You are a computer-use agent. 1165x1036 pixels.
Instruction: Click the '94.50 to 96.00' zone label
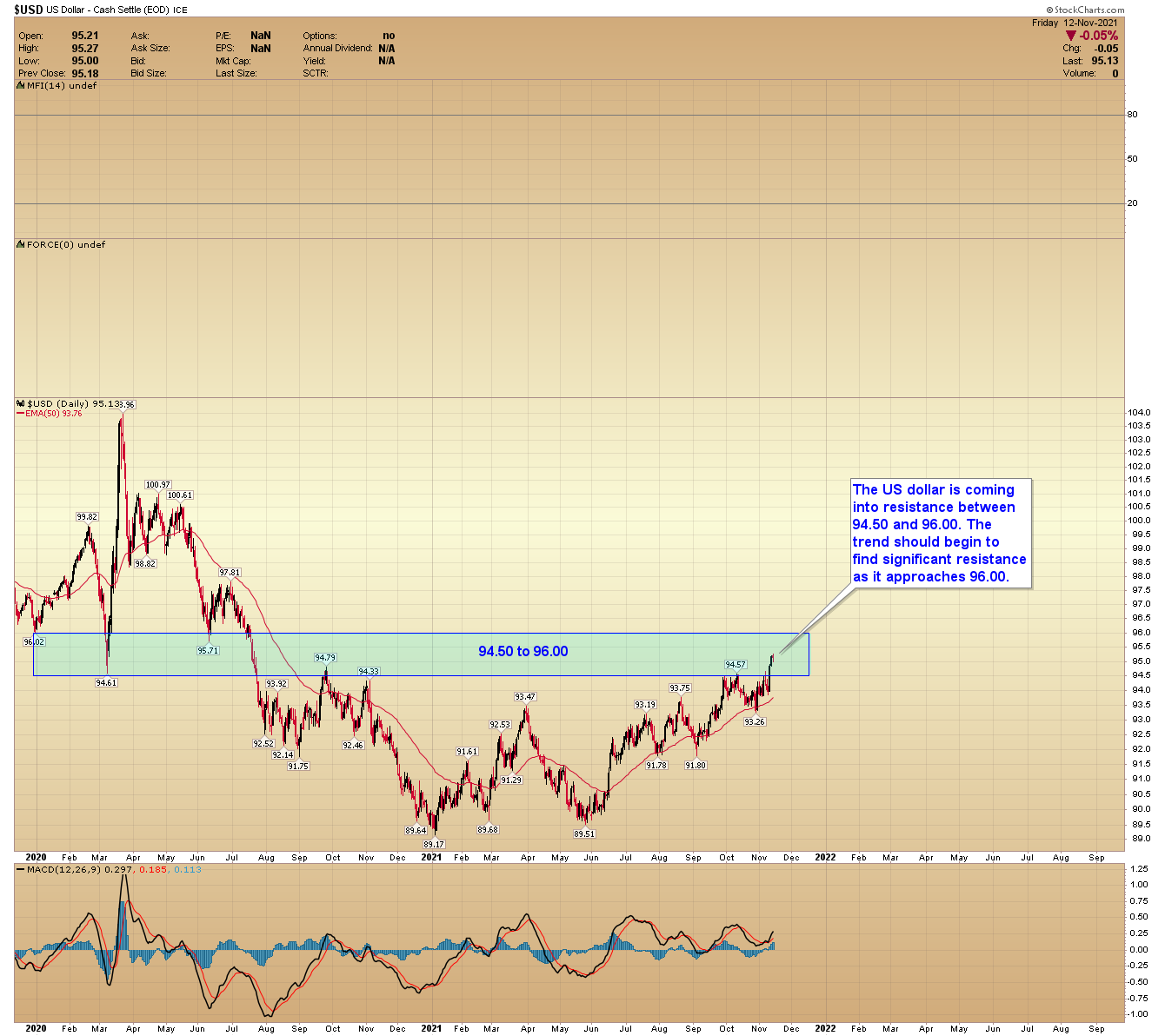click(x=523, y=652)
